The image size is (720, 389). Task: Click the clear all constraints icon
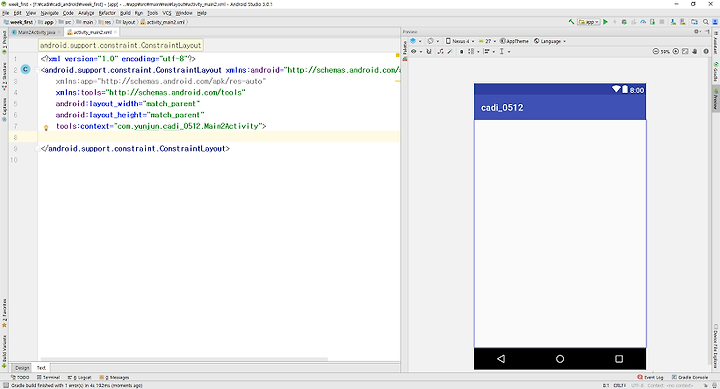440,51
